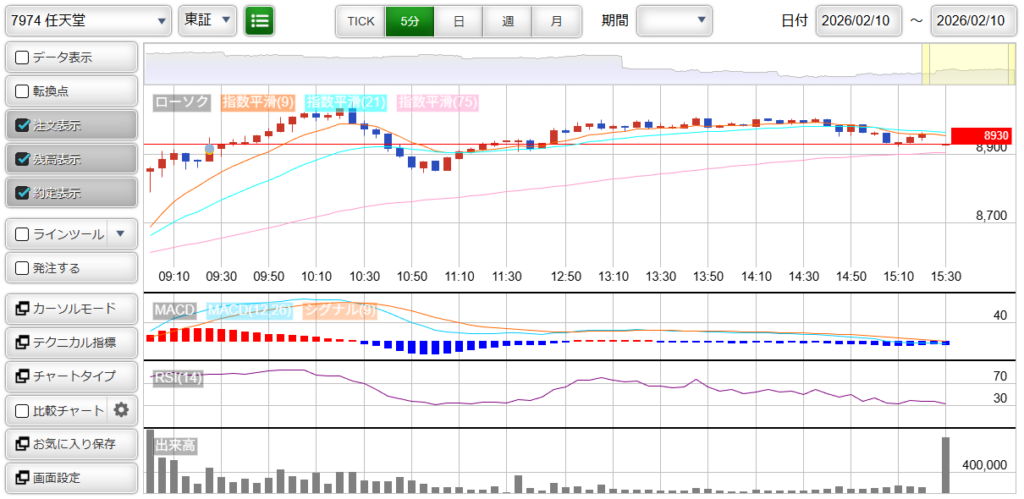Switch to the TICK timeframe tab
This screenshot has width=1024, height=499.
point(360,20)
